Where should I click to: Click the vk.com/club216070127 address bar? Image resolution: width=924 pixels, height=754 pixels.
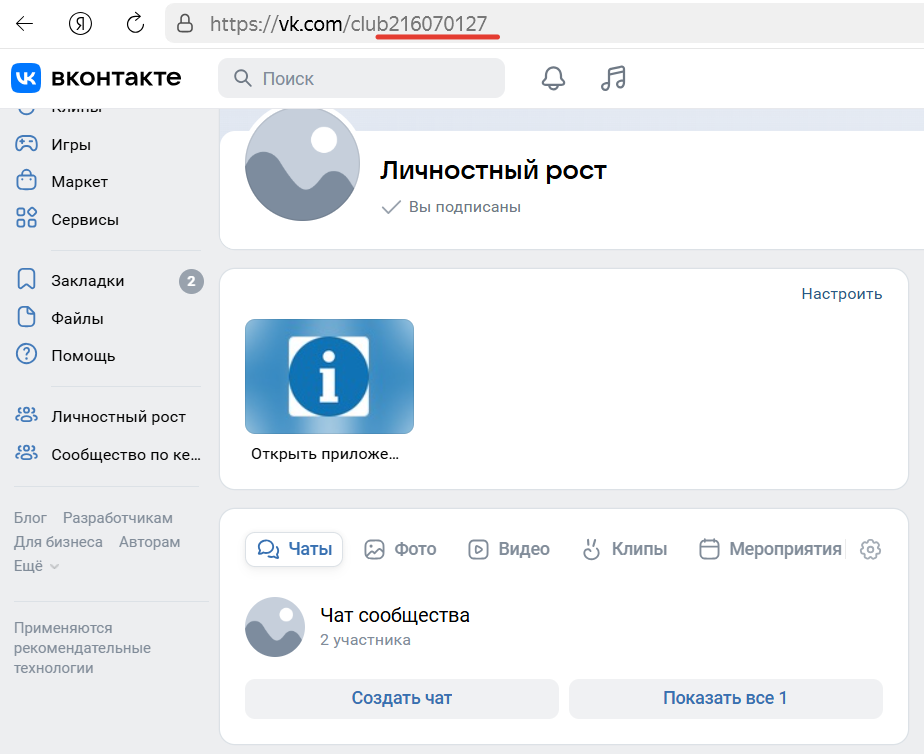pyautogui.click(x=544, y=24)
